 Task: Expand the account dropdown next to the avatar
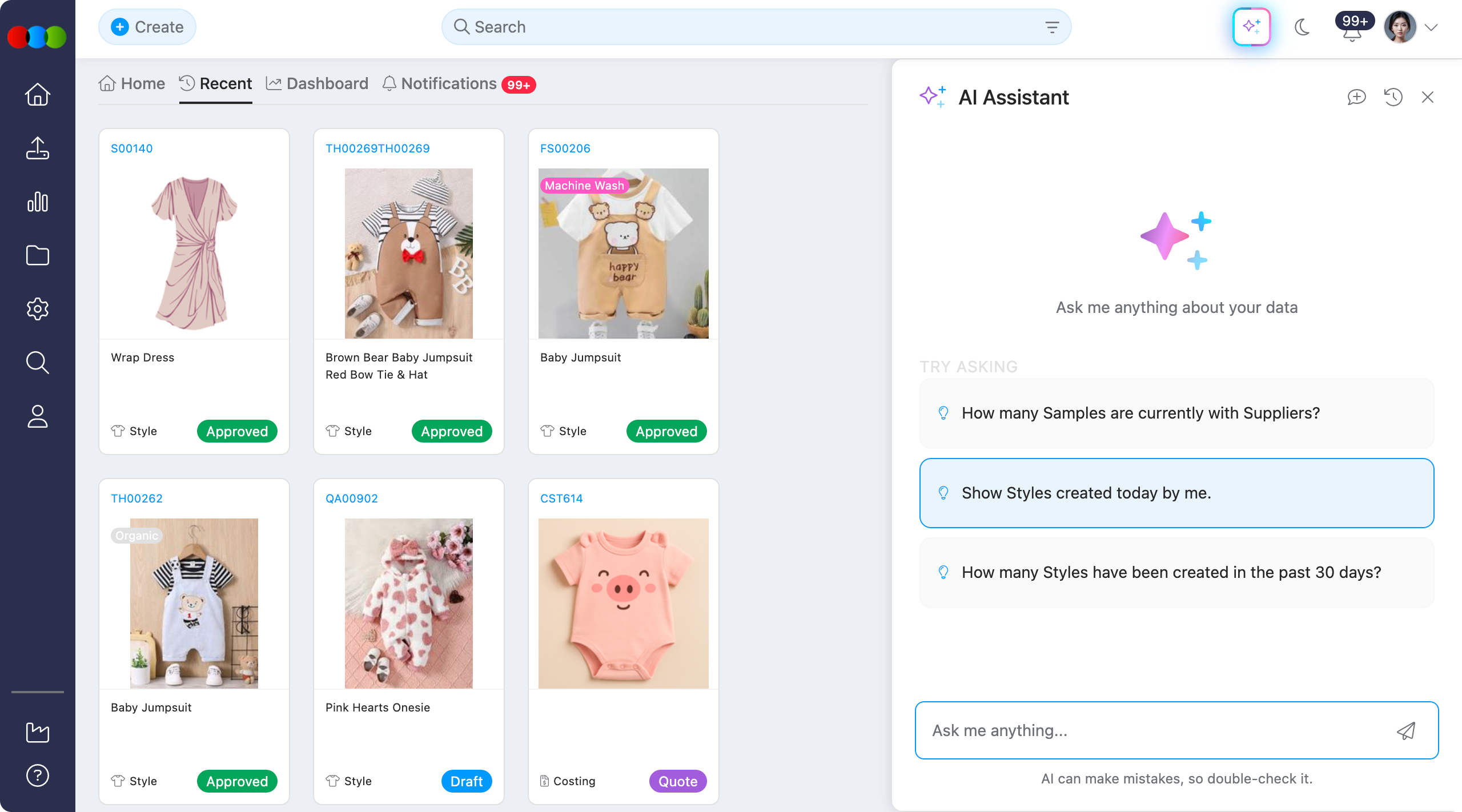tap(1432, 26)
